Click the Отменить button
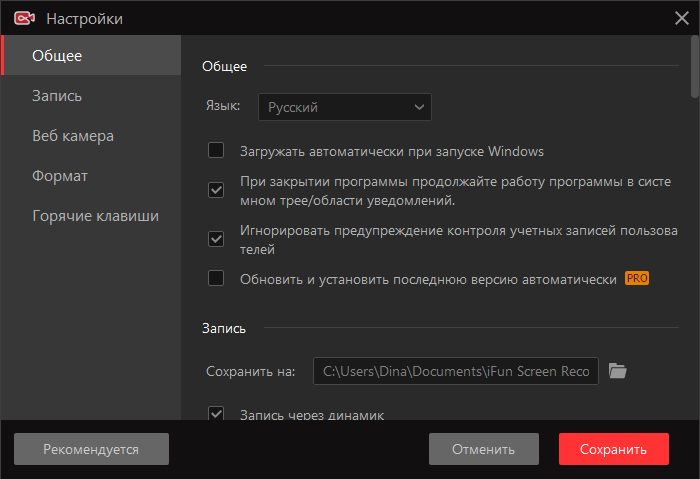 (x=484, y=449)
